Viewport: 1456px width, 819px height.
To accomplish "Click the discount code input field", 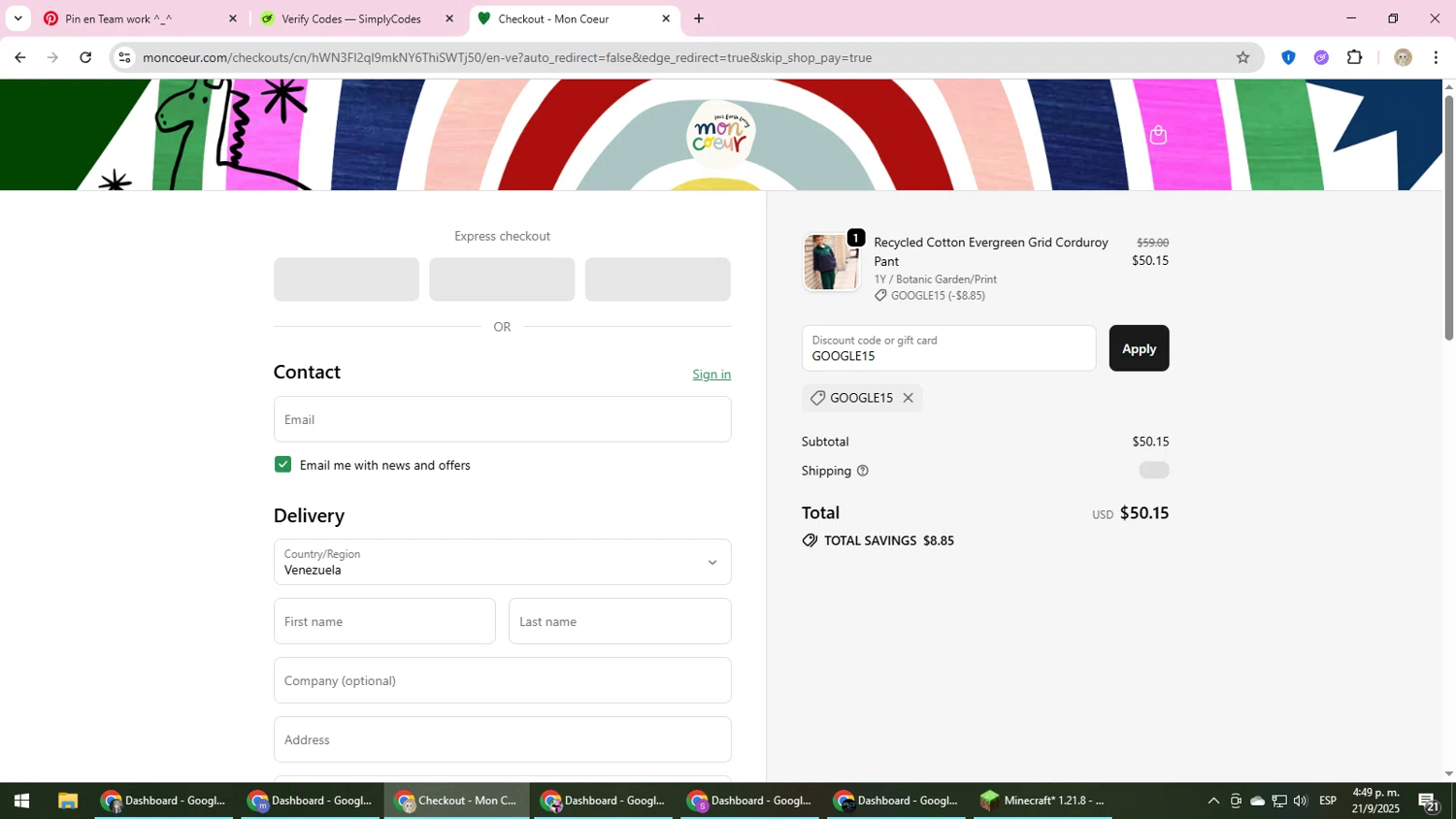I will (948, 348).
